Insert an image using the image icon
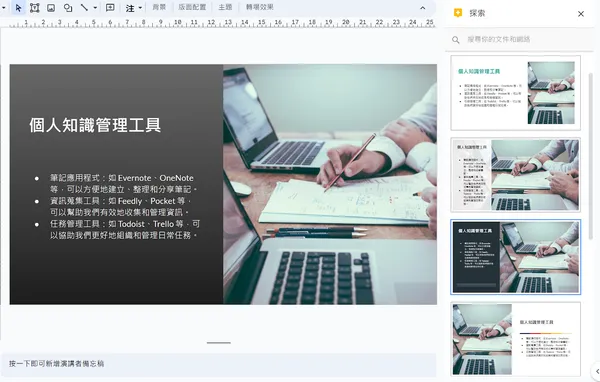The width and height of the screenshot is (600, 382). pyautogui.click(x=51, y=8)
